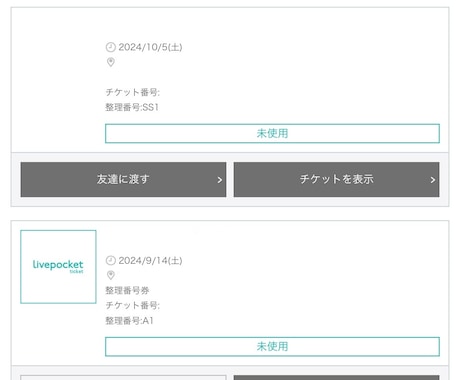Viewport: 460px width, 380px height.
Task: Select the 整理番号券 label
Action: pos(127,290)
